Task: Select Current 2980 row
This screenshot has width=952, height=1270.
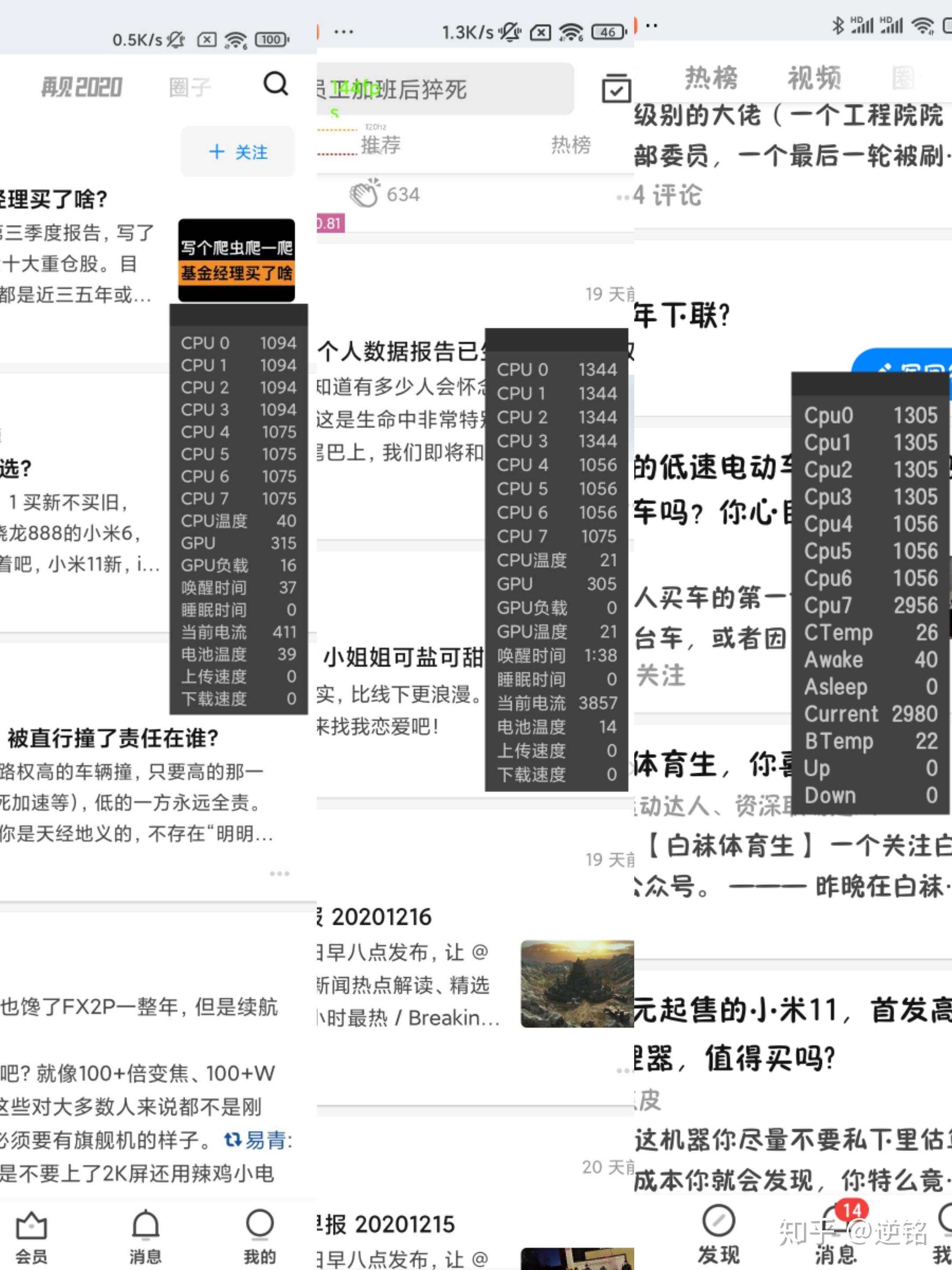Action: tap(870, 713)
